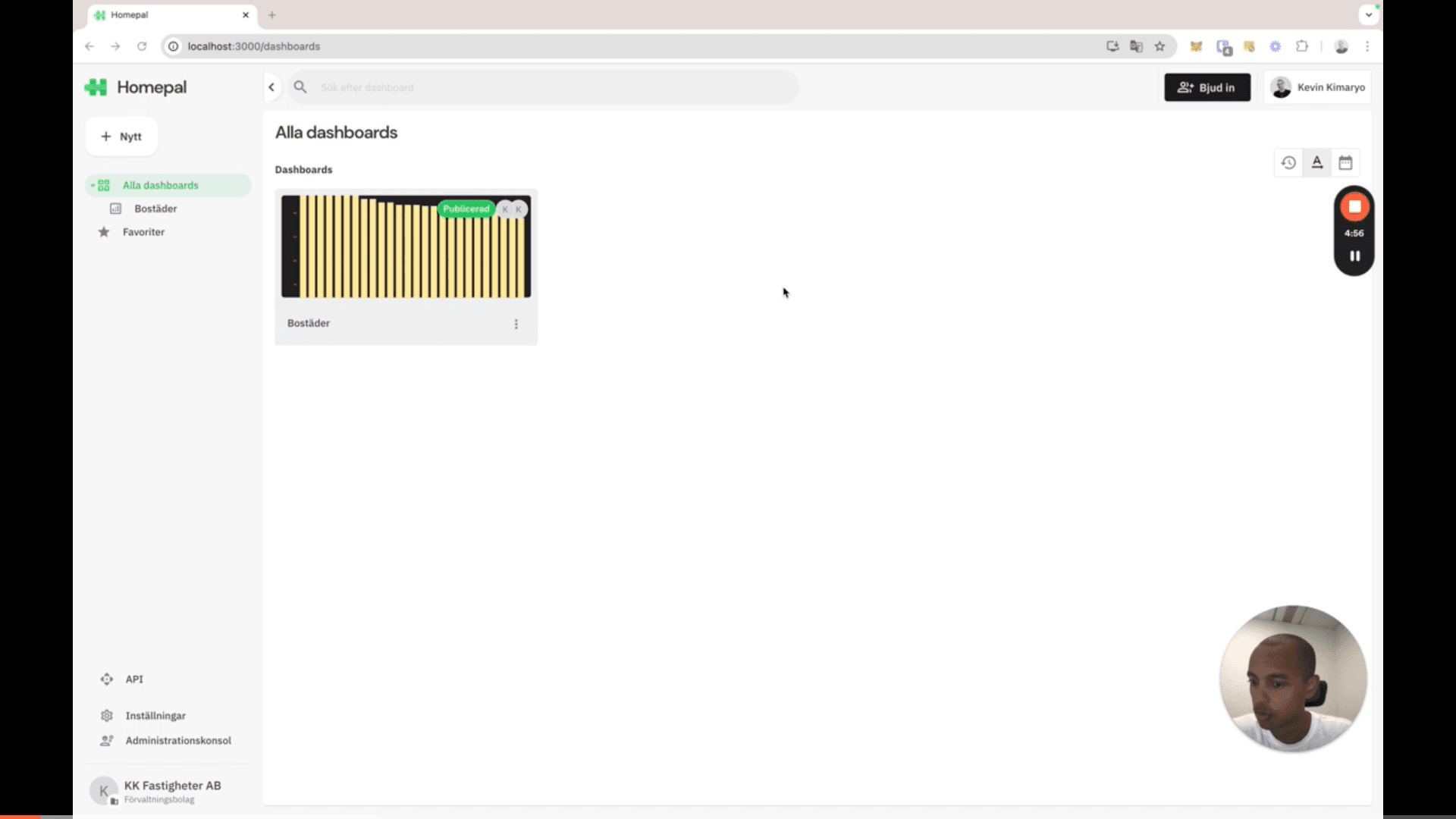
Task: Switch organization via KK Fastigheter AB
Action: 168,791
